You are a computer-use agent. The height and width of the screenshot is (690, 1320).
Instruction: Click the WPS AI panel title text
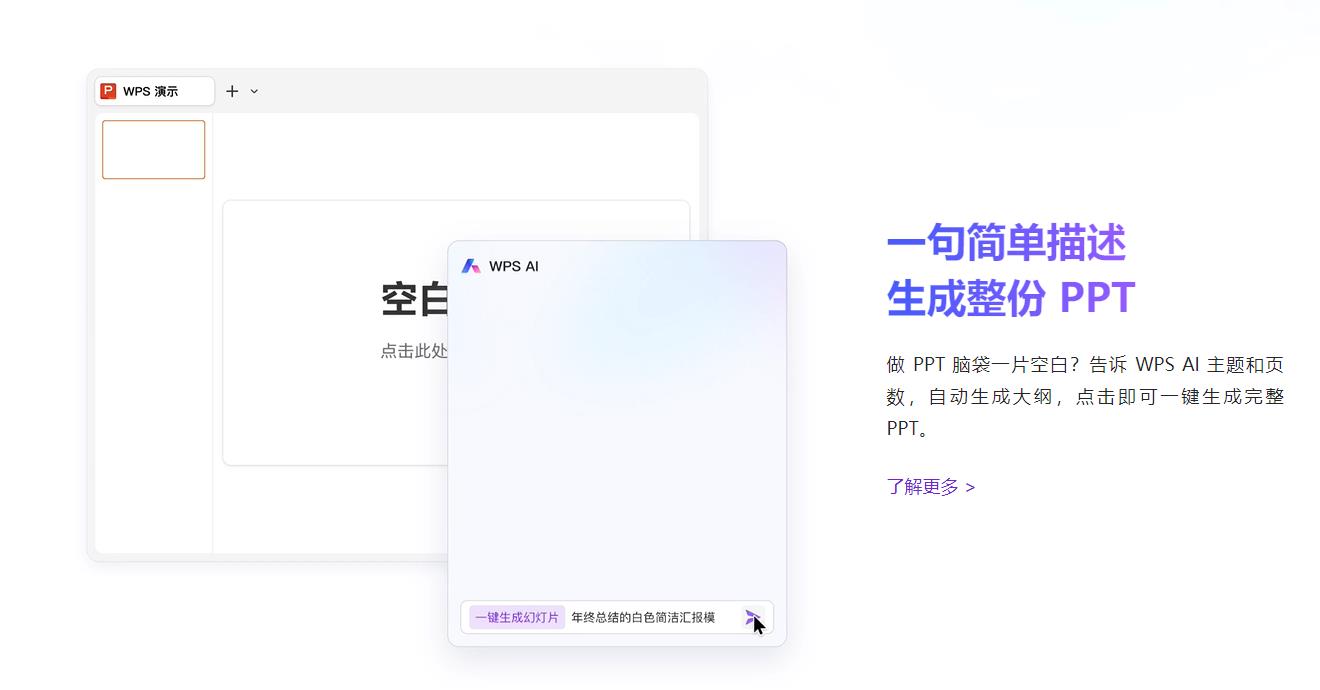[x=514, y=266]
